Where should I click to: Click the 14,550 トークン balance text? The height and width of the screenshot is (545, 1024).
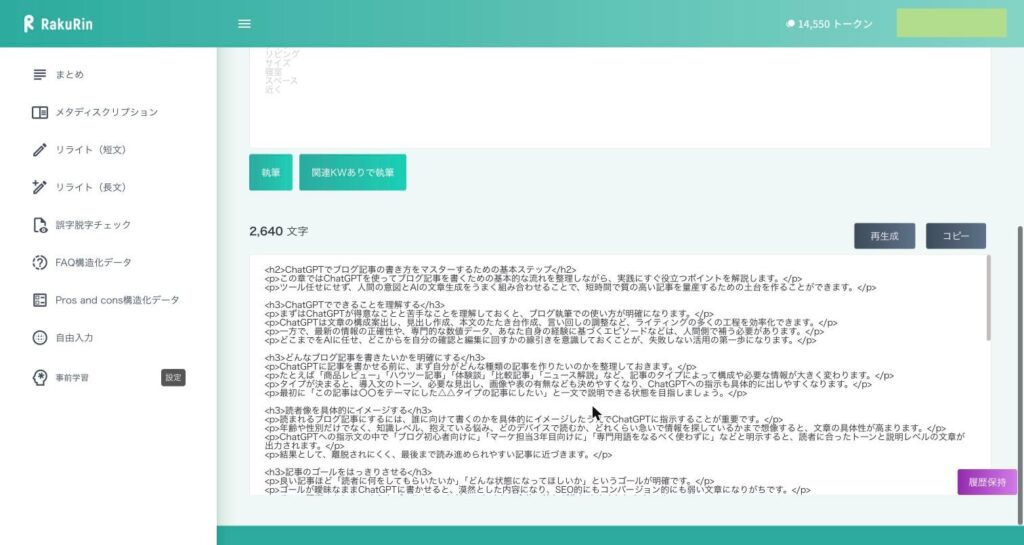(x=835, y=24)
